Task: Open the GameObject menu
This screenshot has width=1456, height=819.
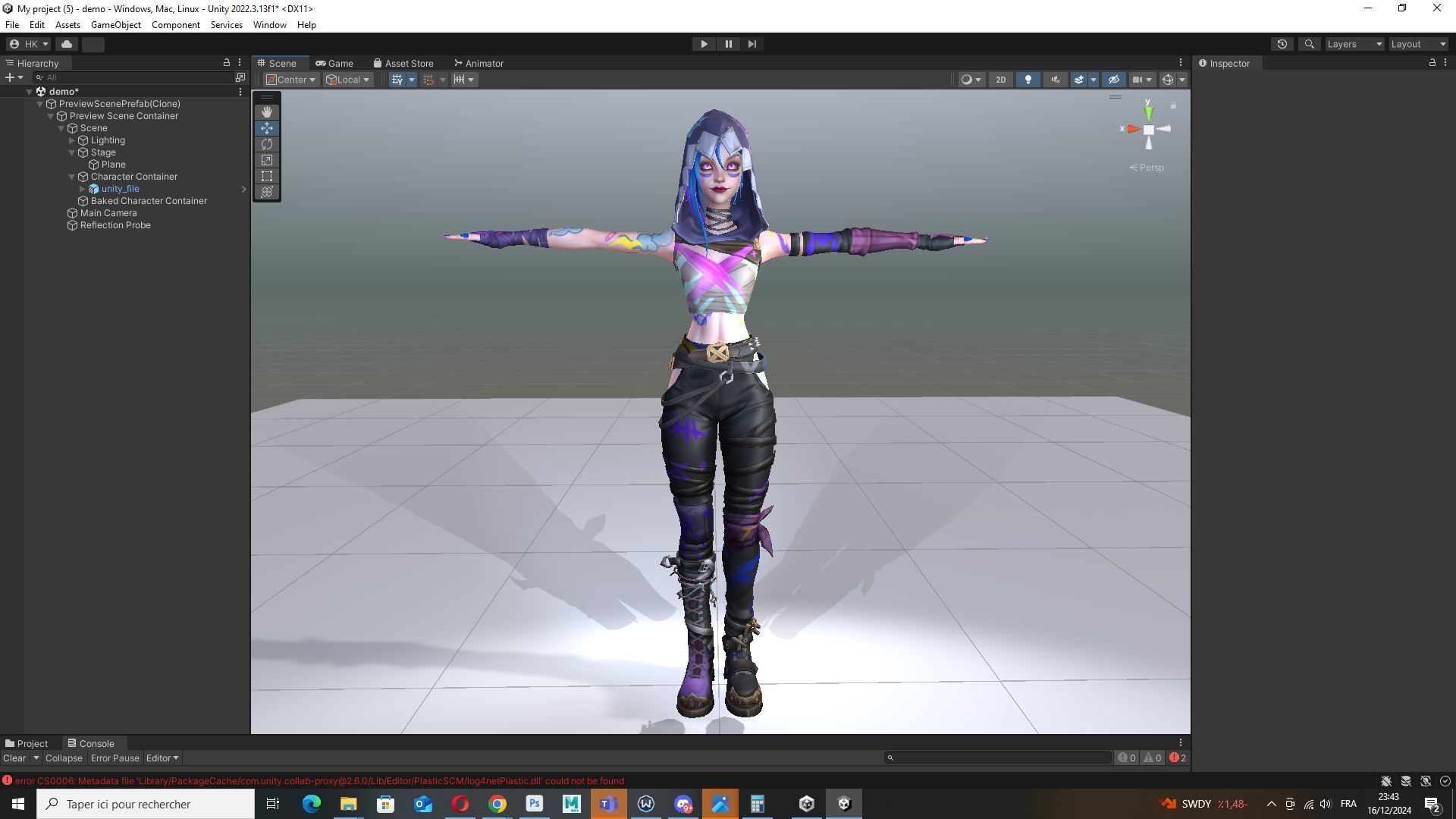Action: pos(116,25)
